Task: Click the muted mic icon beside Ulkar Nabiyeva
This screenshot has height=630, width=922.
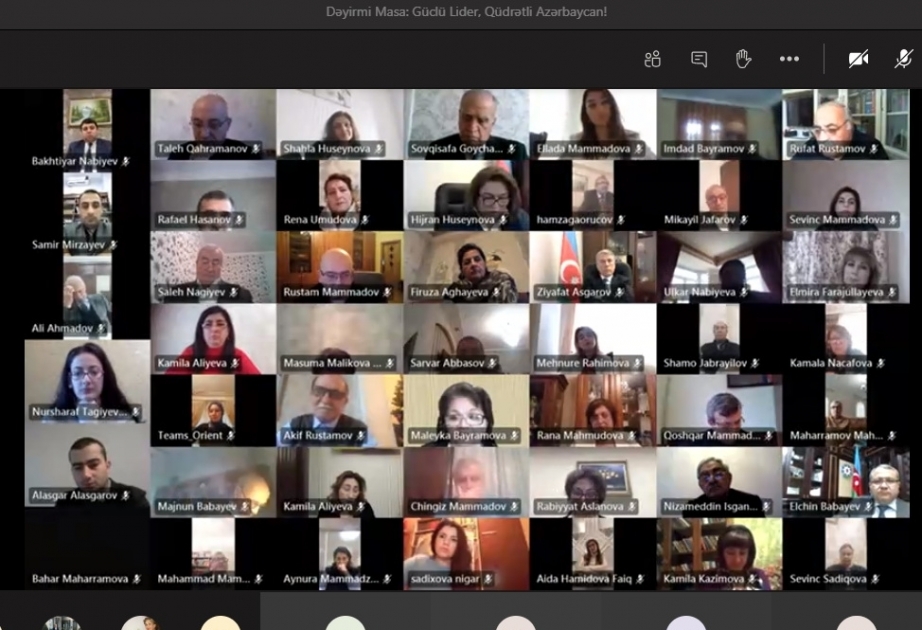Action: [x=744, y=292]
